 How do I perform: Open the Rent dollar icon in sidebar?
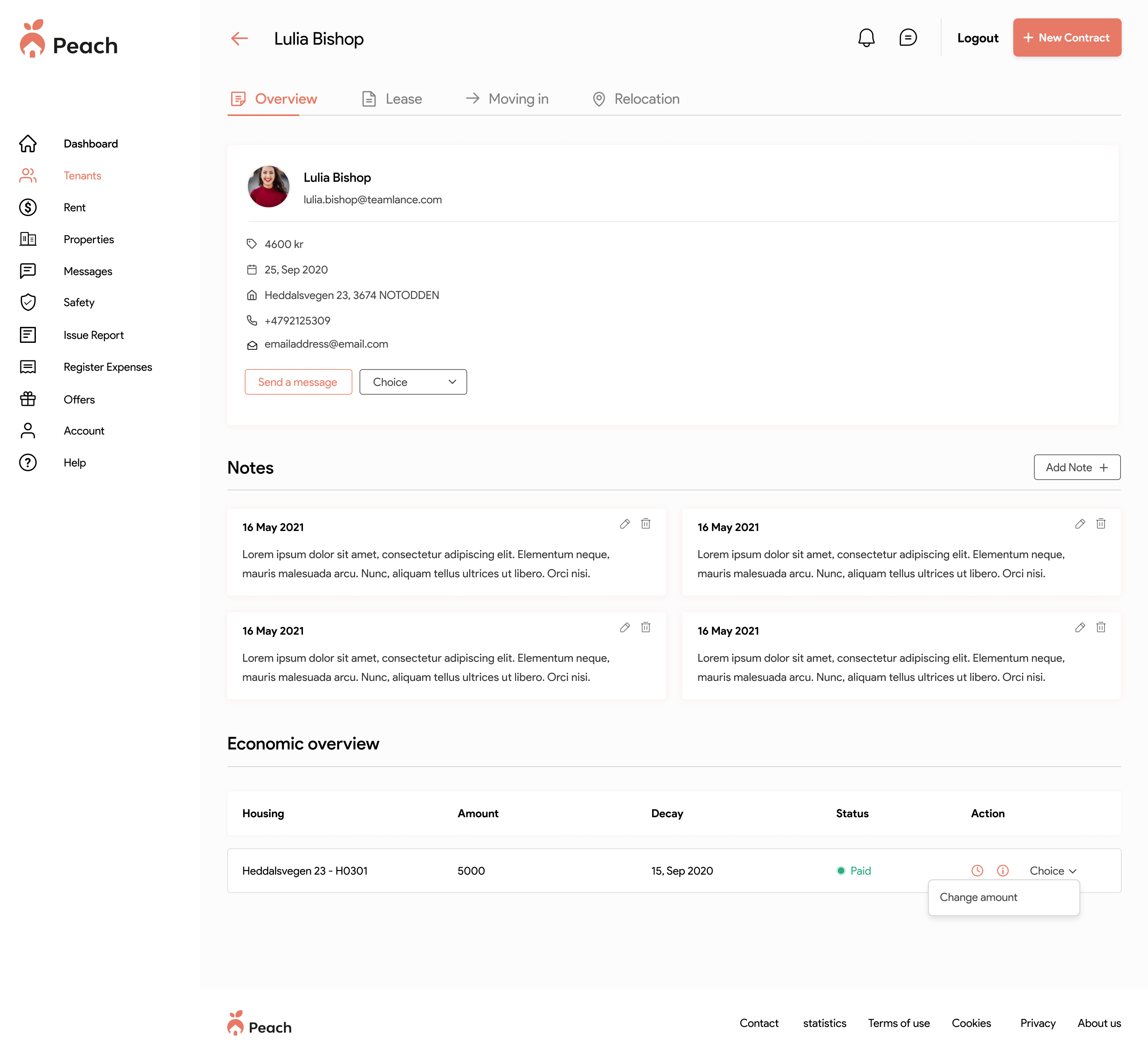pos(28,207)
